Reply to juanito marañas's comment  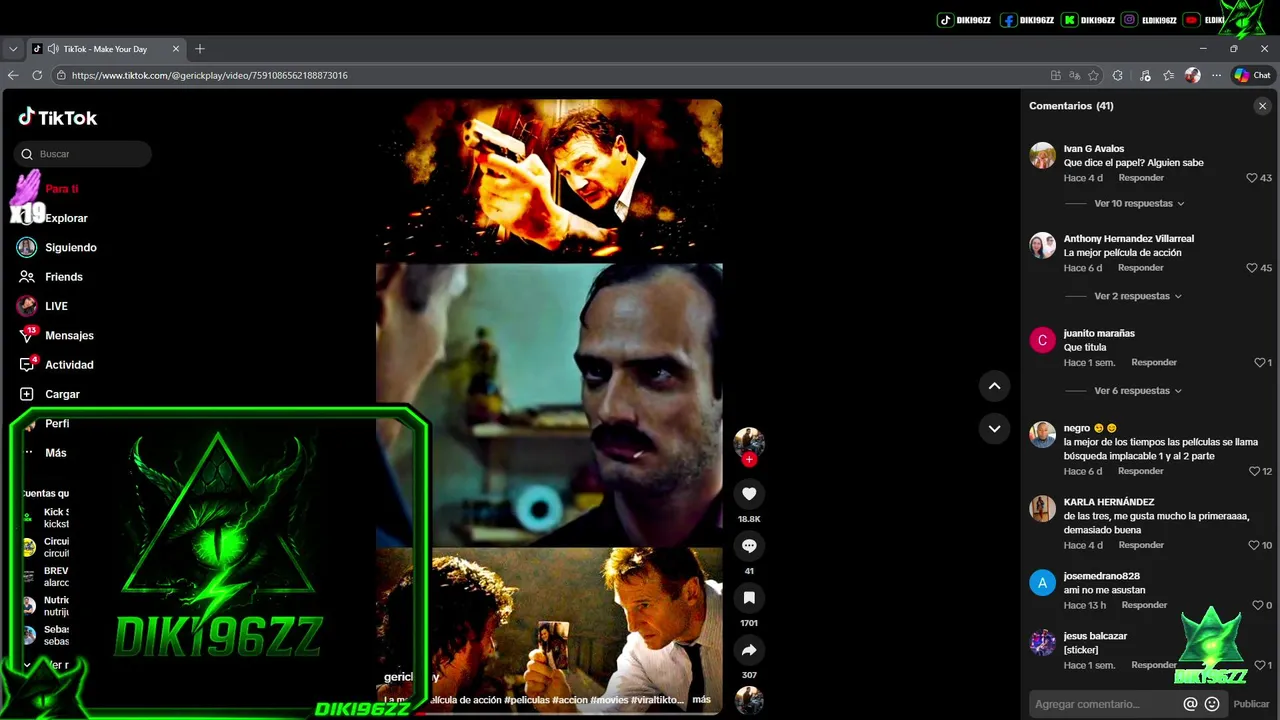click(1154, 363)
